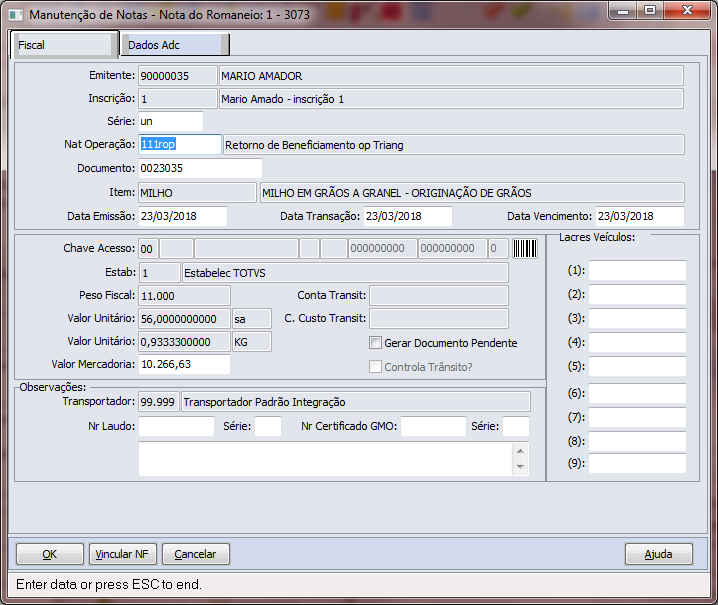Click Valor Unitário value 56,0000000000
Screen dimensions: 718x605
[x=185, y=319]
